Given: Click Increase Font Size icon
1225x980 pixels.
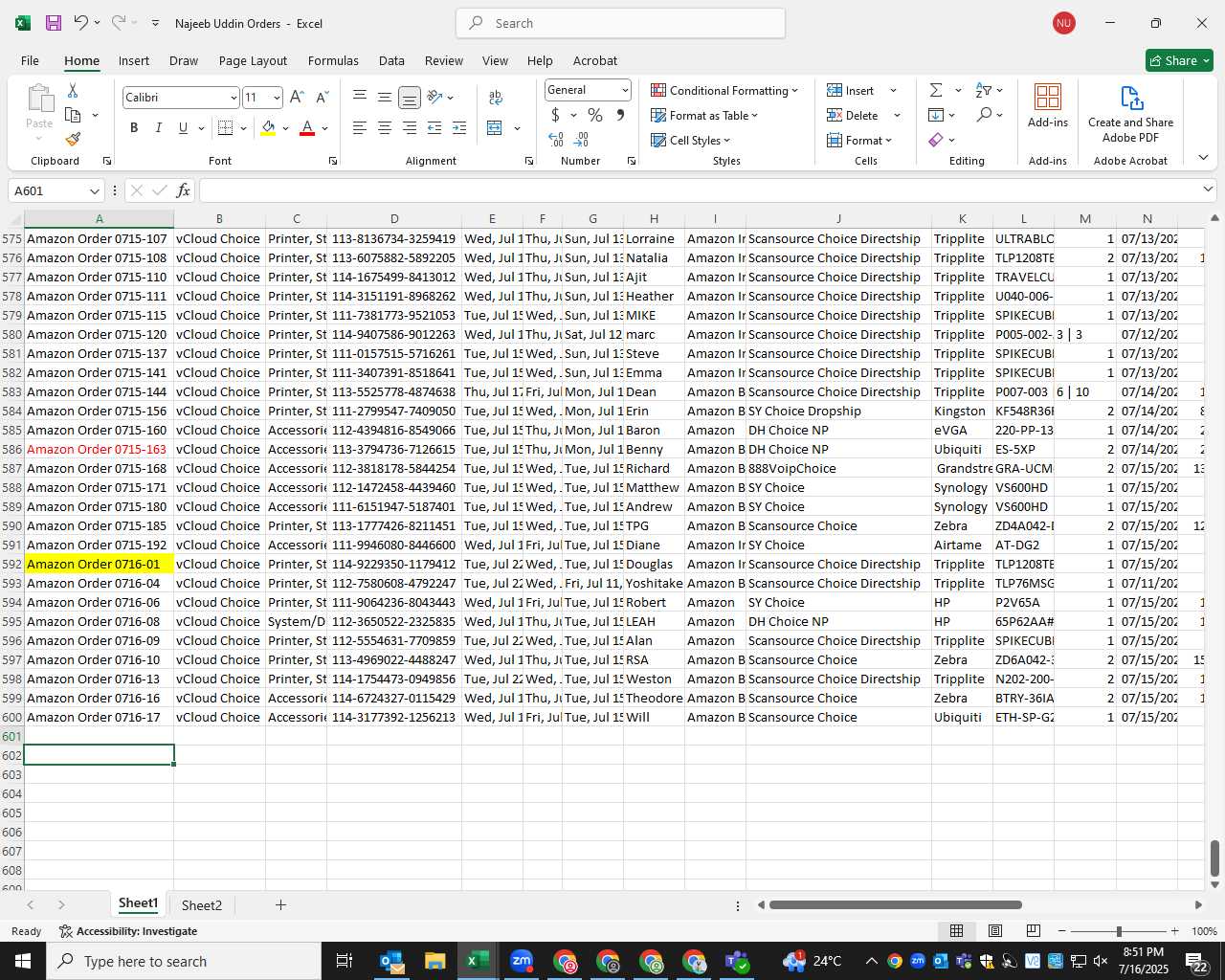Looking at the screenshot, I should (297, 97).
